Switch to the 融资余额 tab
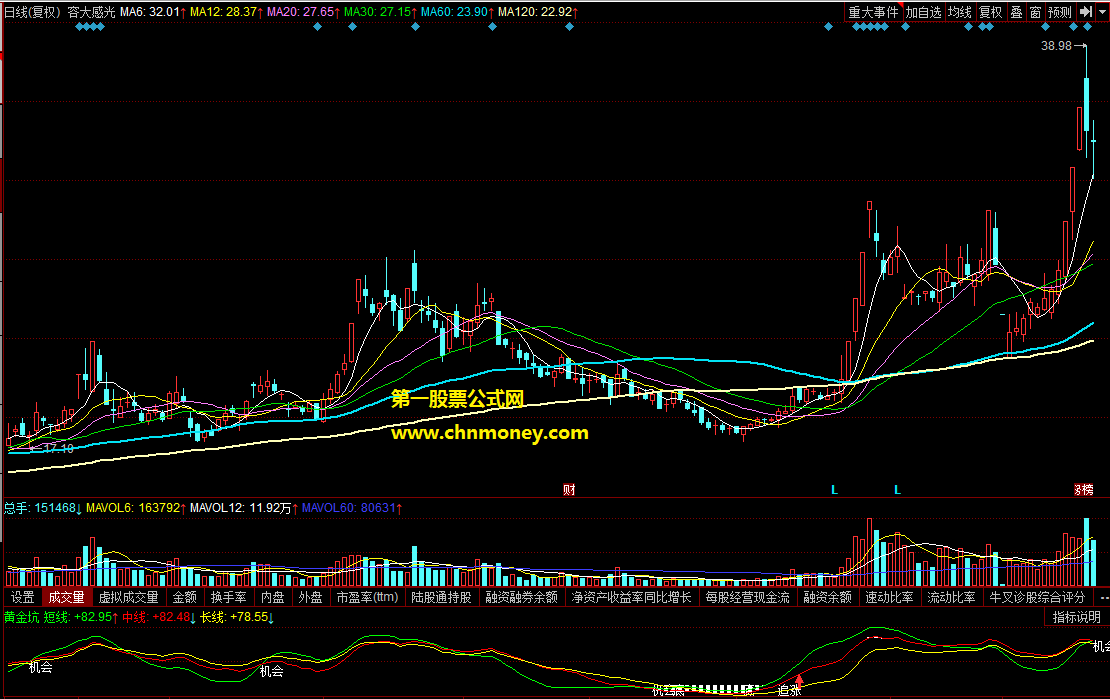This screenshot has width=1110, height=699. [828, 598]
